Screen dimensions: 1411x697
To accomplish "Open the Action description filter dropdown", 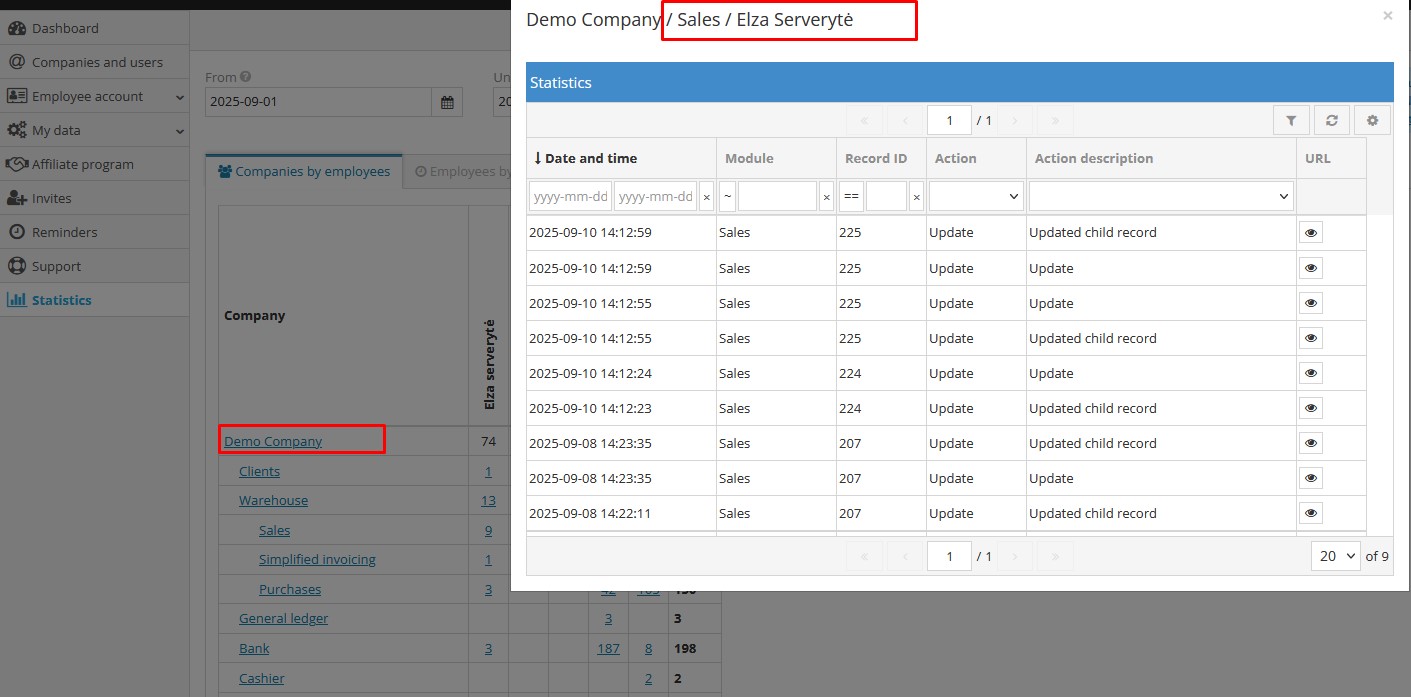I will pyautogui.click(x=1160, y=195).
